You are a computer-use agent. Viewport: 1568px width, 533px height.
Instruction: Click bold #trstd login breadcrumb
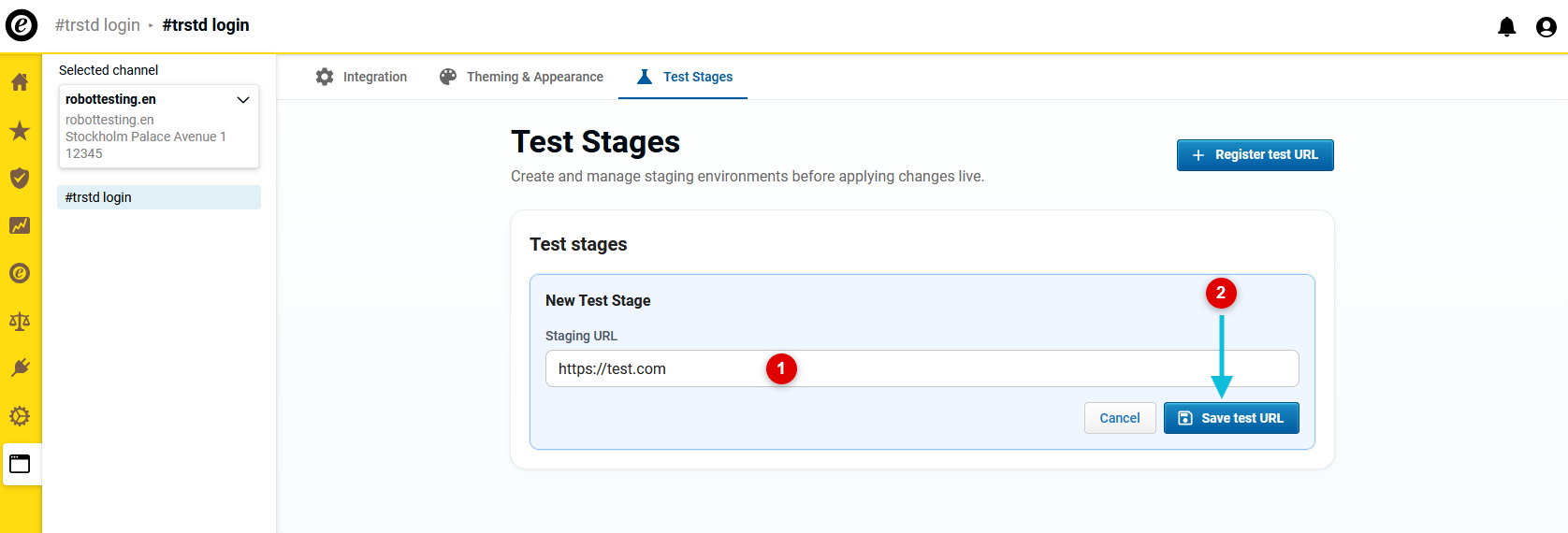point(206,25)
